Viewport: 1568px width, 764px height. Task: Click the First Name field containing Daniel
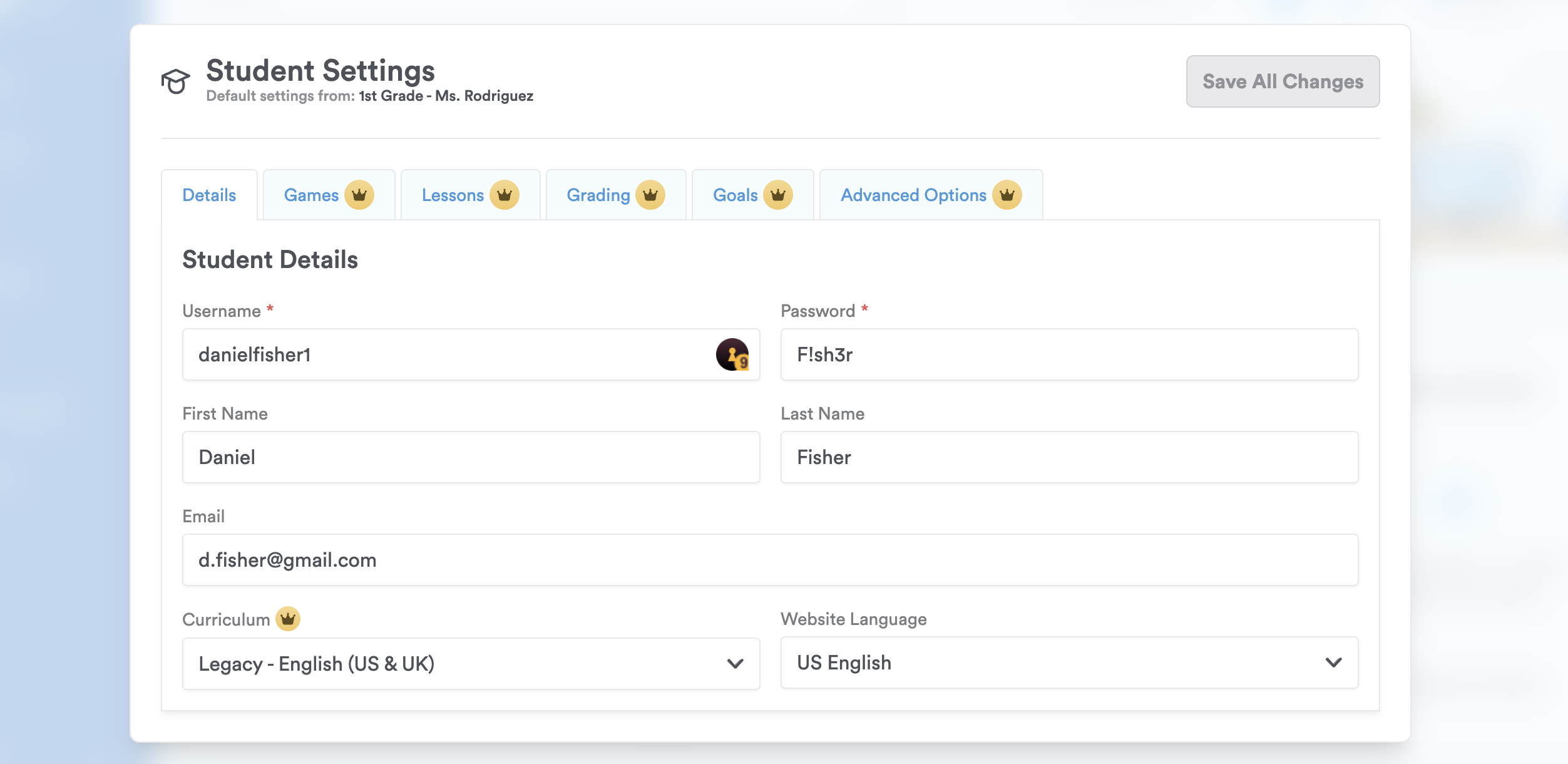[x=471, y=458]
